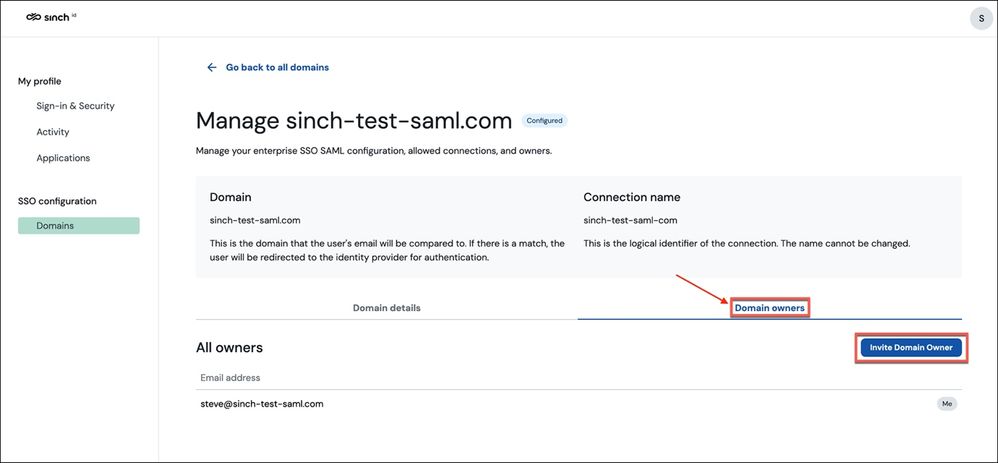Open the Activity page
The image size is (998, 463).
click(53, 132)
